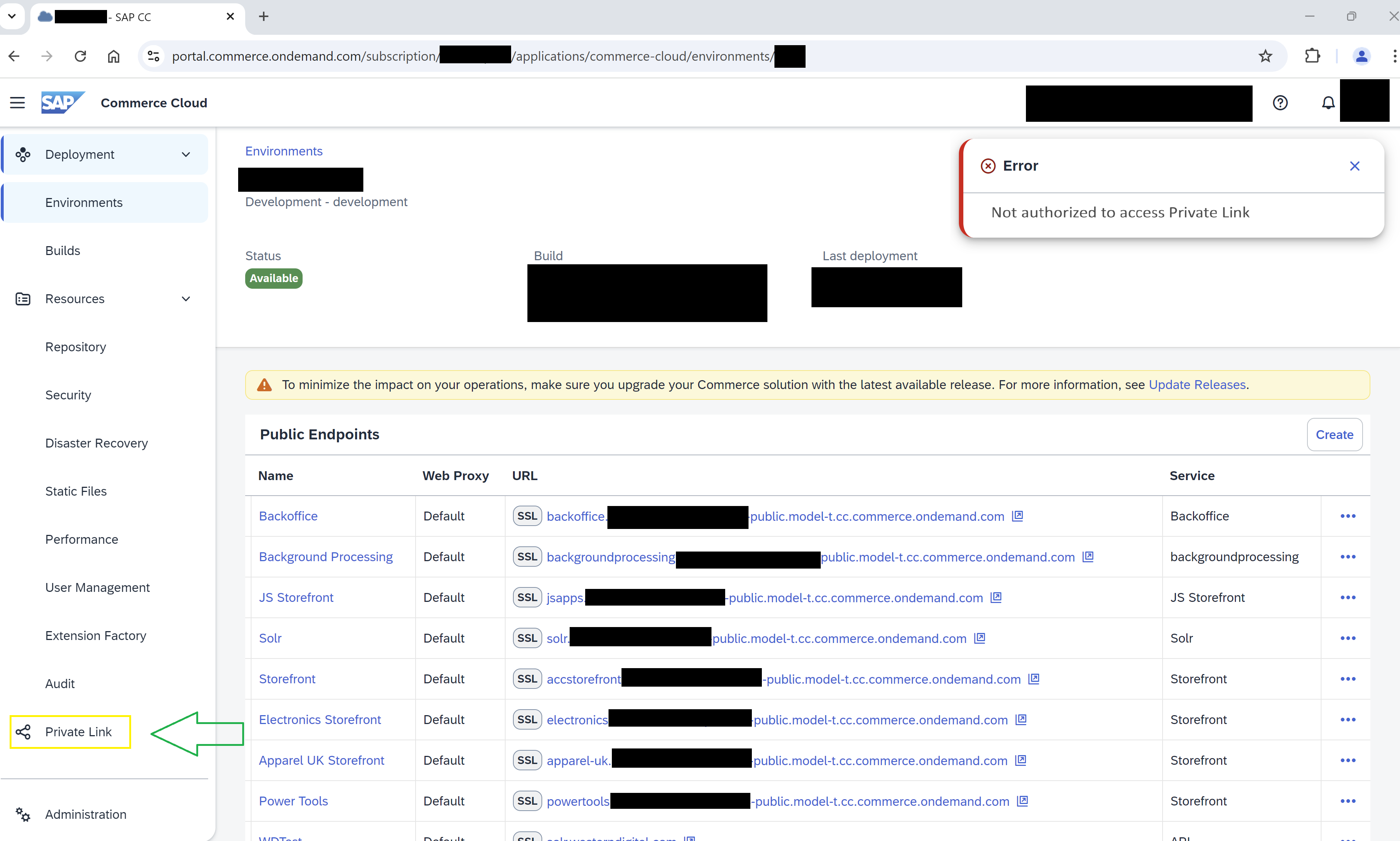Open Electronics Storefront URL external link icon
1400x841 pixels.
point(1021,720)
